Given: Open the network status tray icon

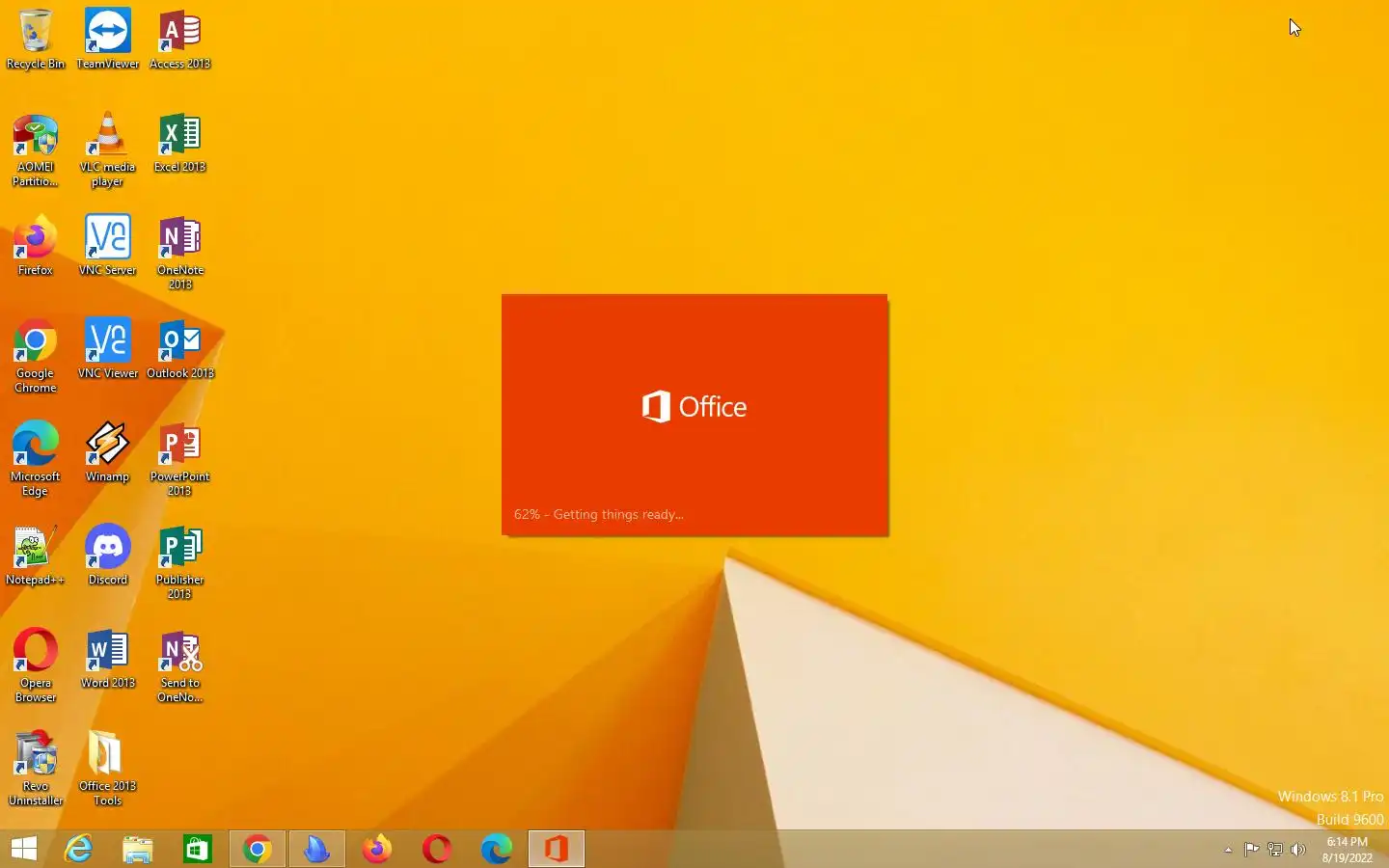Looking at the screenshot, I should pyautogui.click(x=1275, y=850).
